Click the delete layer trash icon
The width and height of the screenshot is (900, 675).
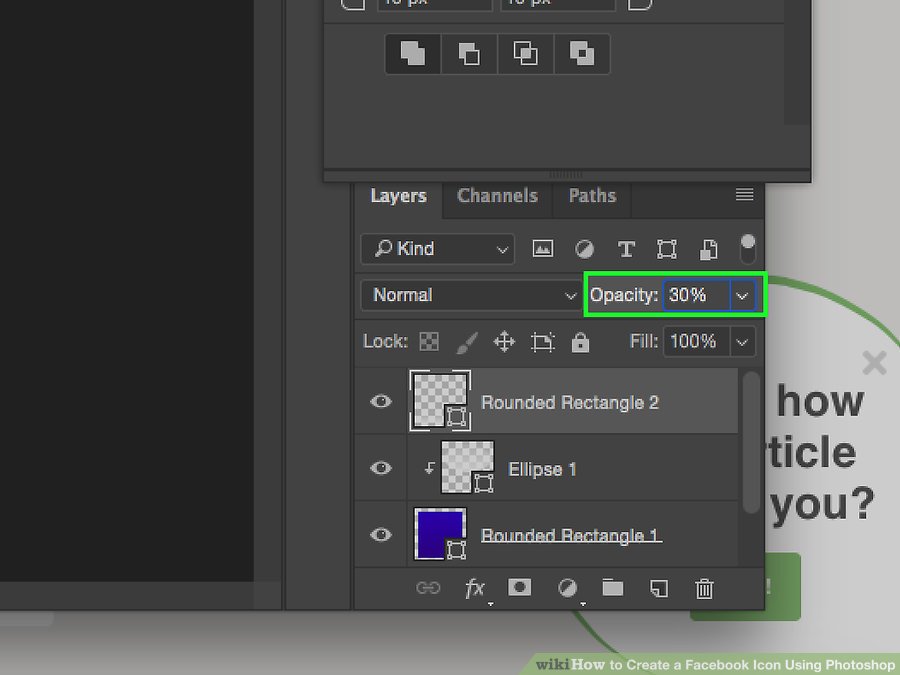(704, 589)
